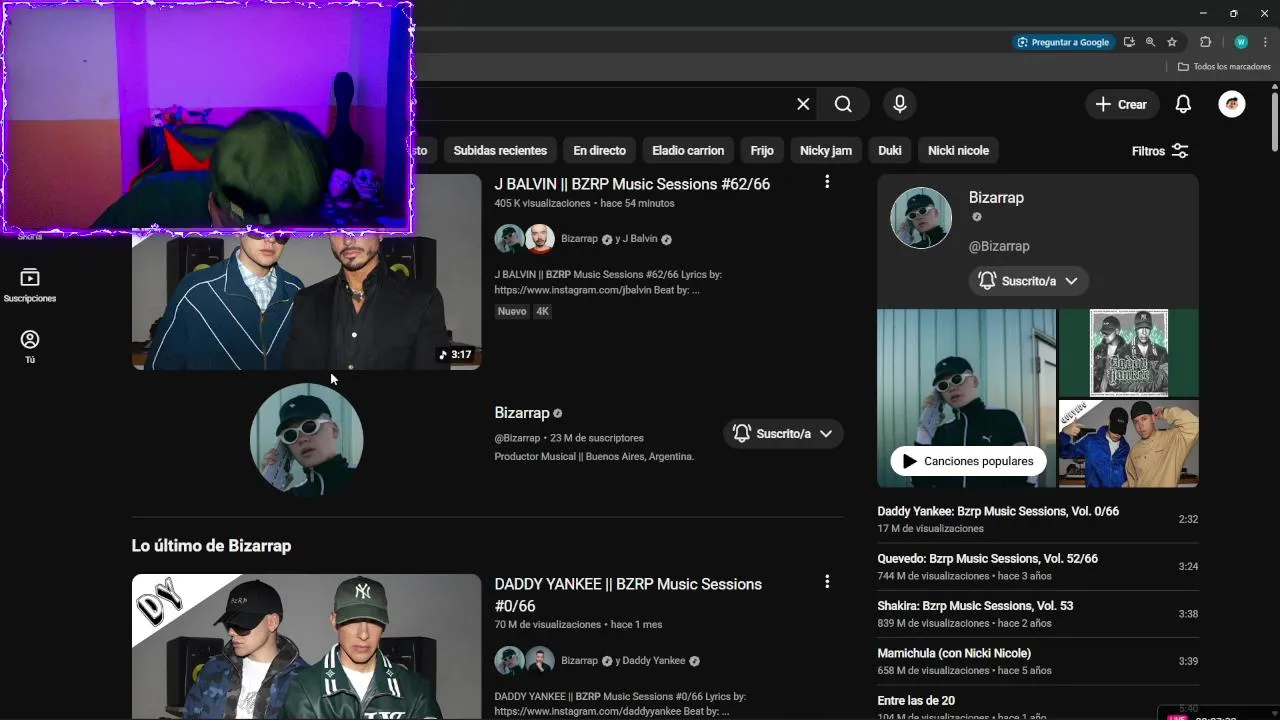
Task: Click the circular avatars under Daddy Yankee video
Action: click(x=524, y=661)
